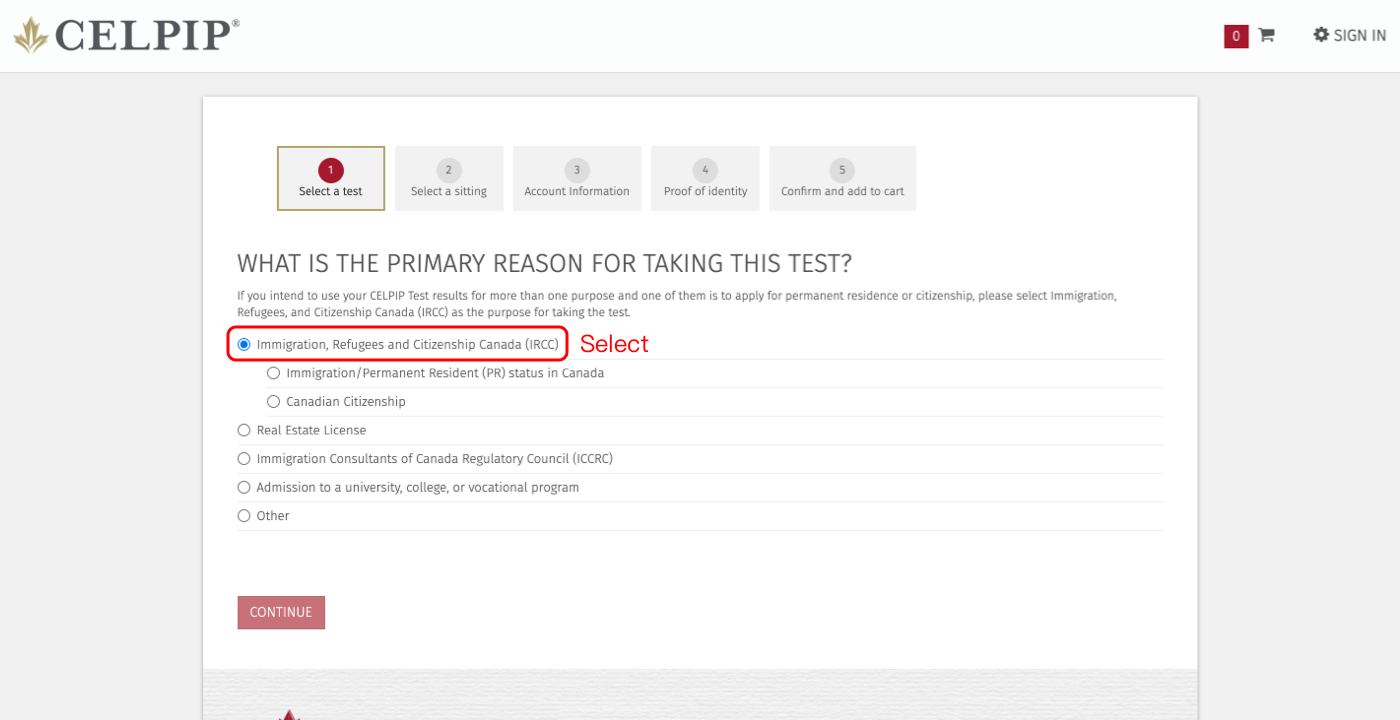The height and width of the screenshot is (720, 1400).
Task: Pick Real Estate License as reason
Action: click(244, 430)
